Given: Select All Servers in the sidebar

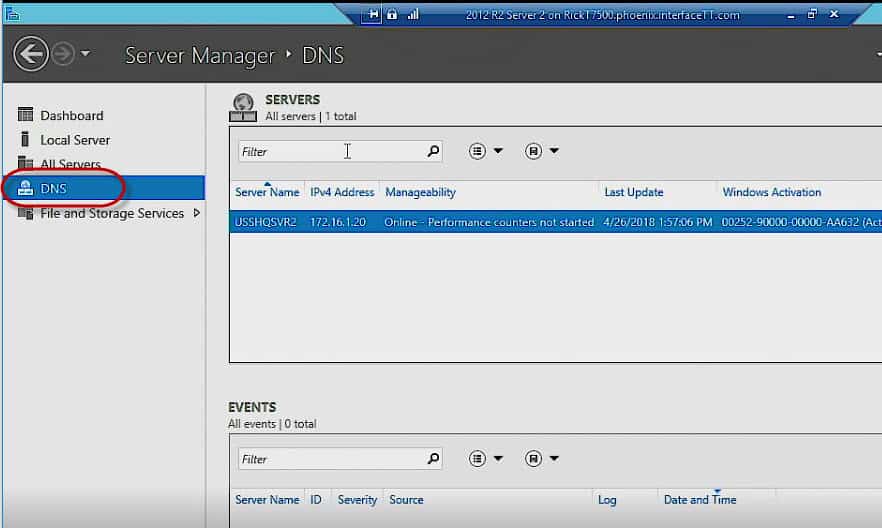Looking at the screenshot, I should pos(70,164).
